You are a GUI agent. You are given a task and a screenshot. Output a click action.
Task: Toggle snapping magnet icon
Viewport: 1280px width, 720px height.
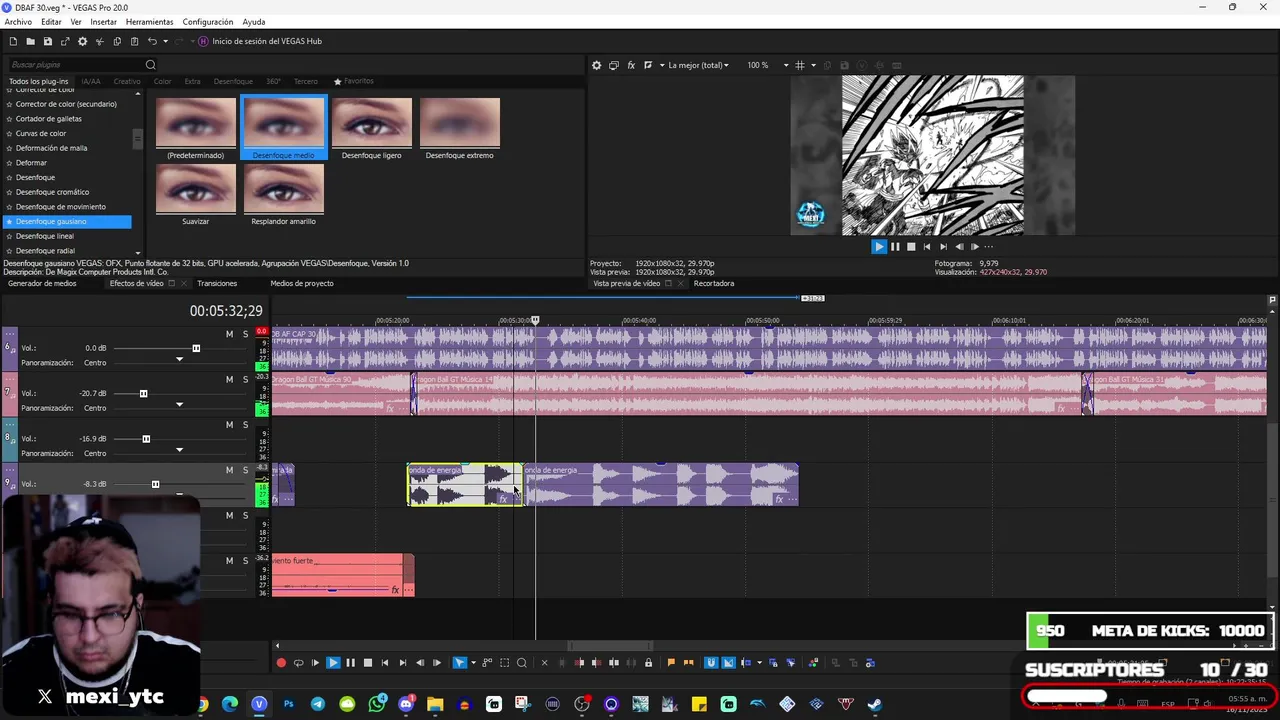coord(710,662)
